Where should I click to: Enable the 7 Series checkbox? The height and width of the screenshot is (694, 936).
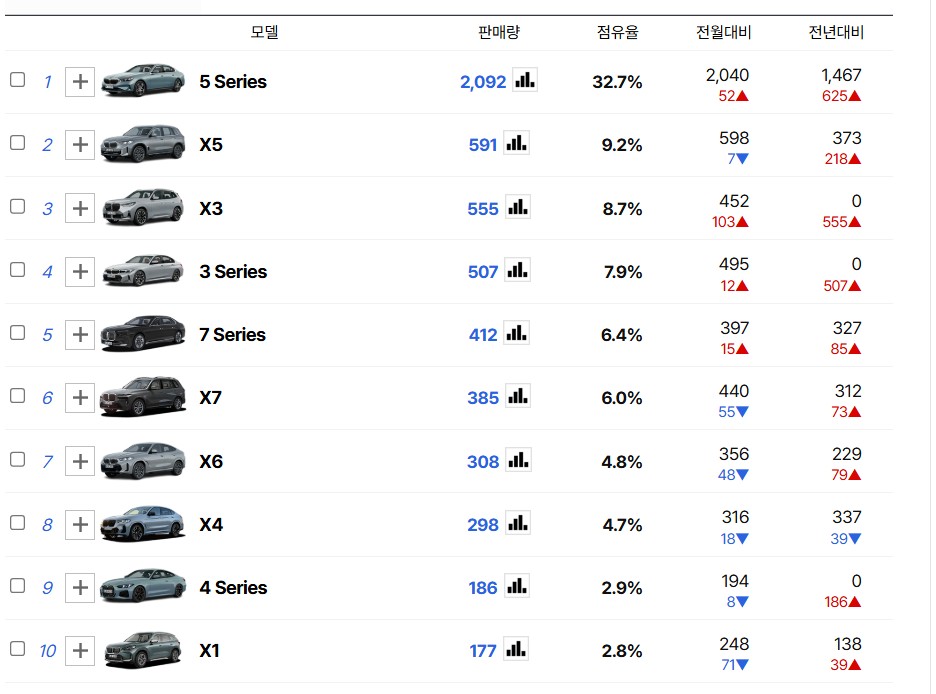tap(17, 332)
